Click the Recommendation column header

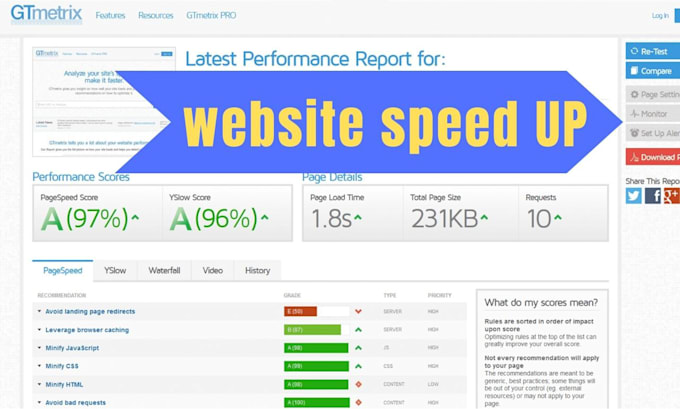(62, 295)
